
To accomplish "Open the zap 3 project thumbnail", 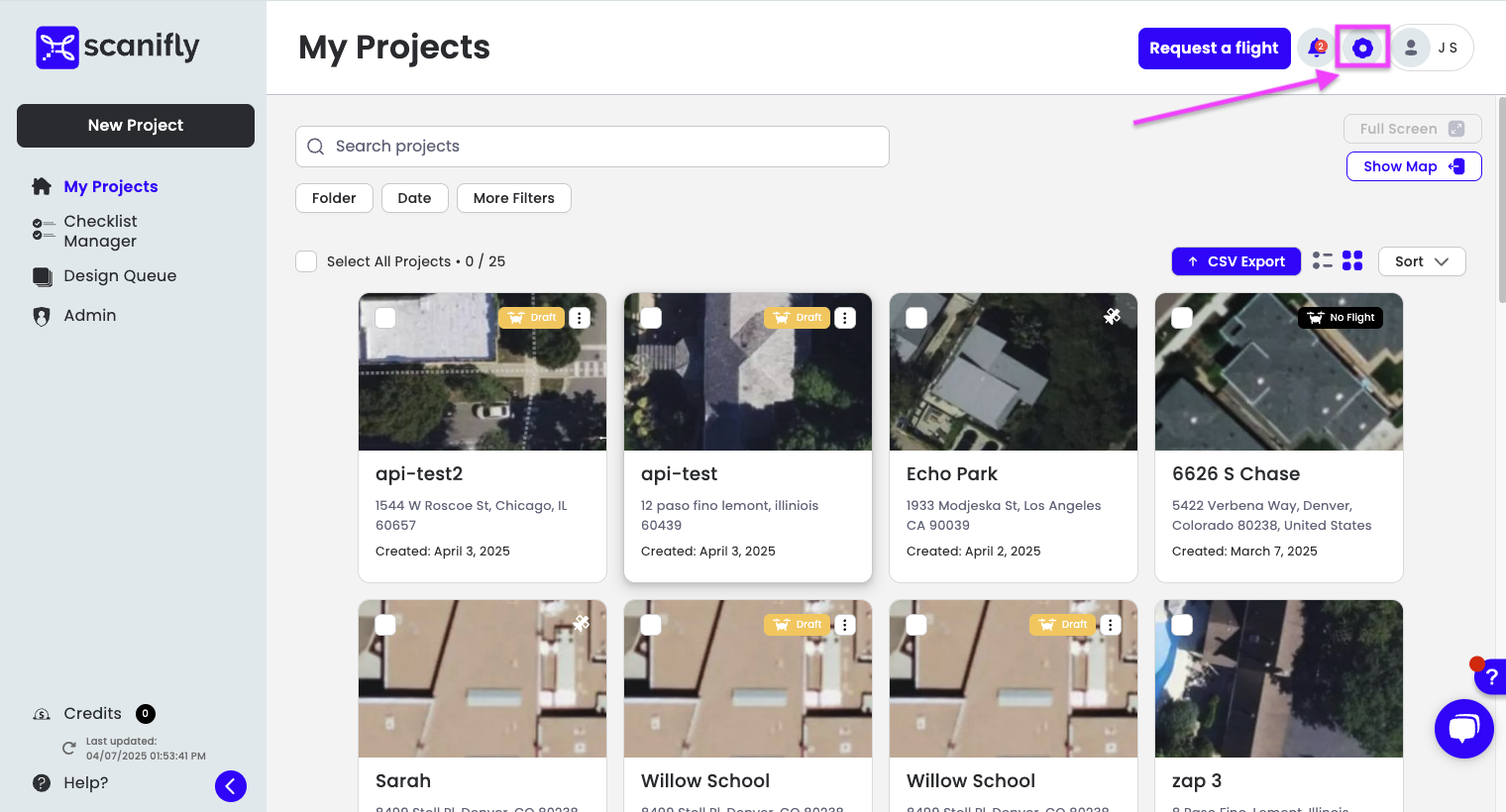I will [x=1279, y=679].
